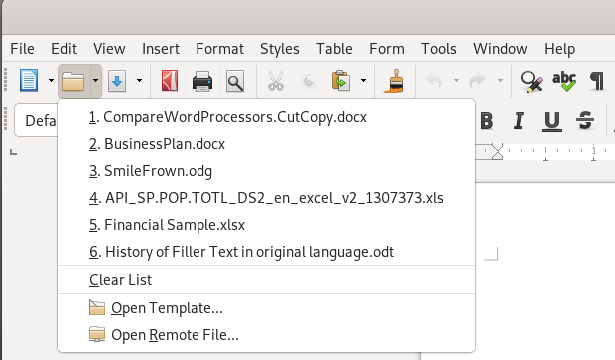615x360 pixels.
Task: Open the File menu
Action: [22, 49]
